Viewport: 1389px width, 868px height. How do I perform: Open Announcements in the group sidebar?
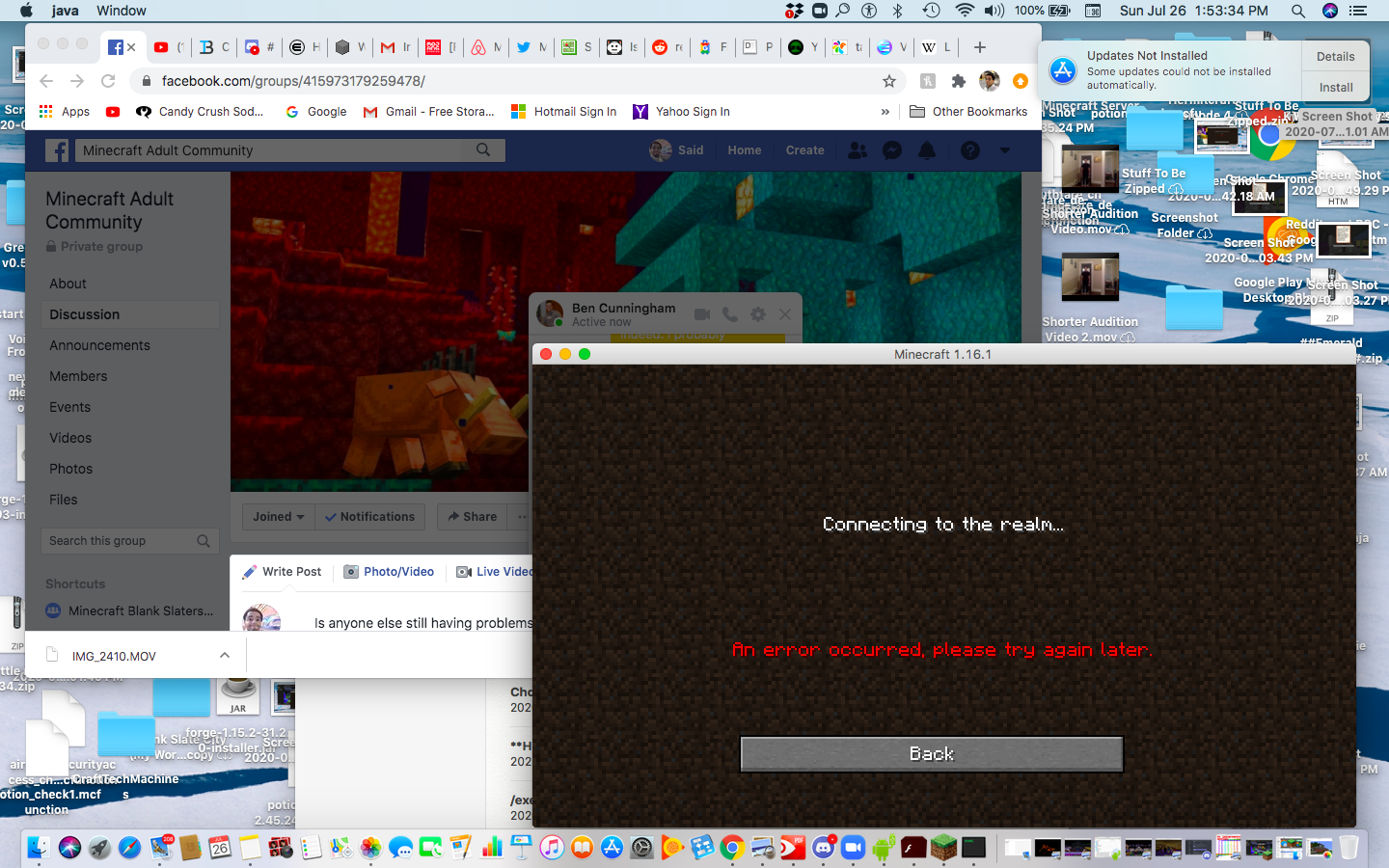click(x=99, y=345)
